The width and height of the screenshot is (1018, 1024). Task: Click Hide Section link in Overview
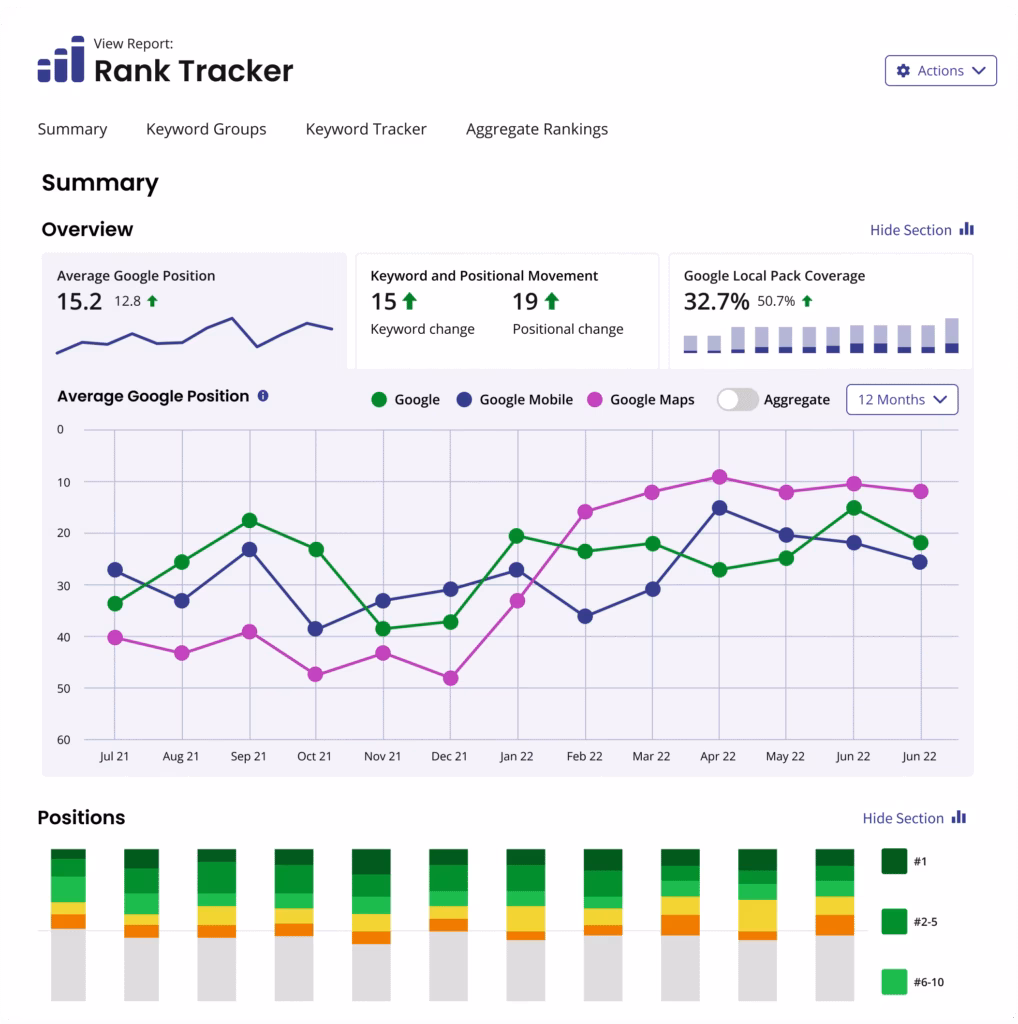pyautogui.click(x=910, y=230)
